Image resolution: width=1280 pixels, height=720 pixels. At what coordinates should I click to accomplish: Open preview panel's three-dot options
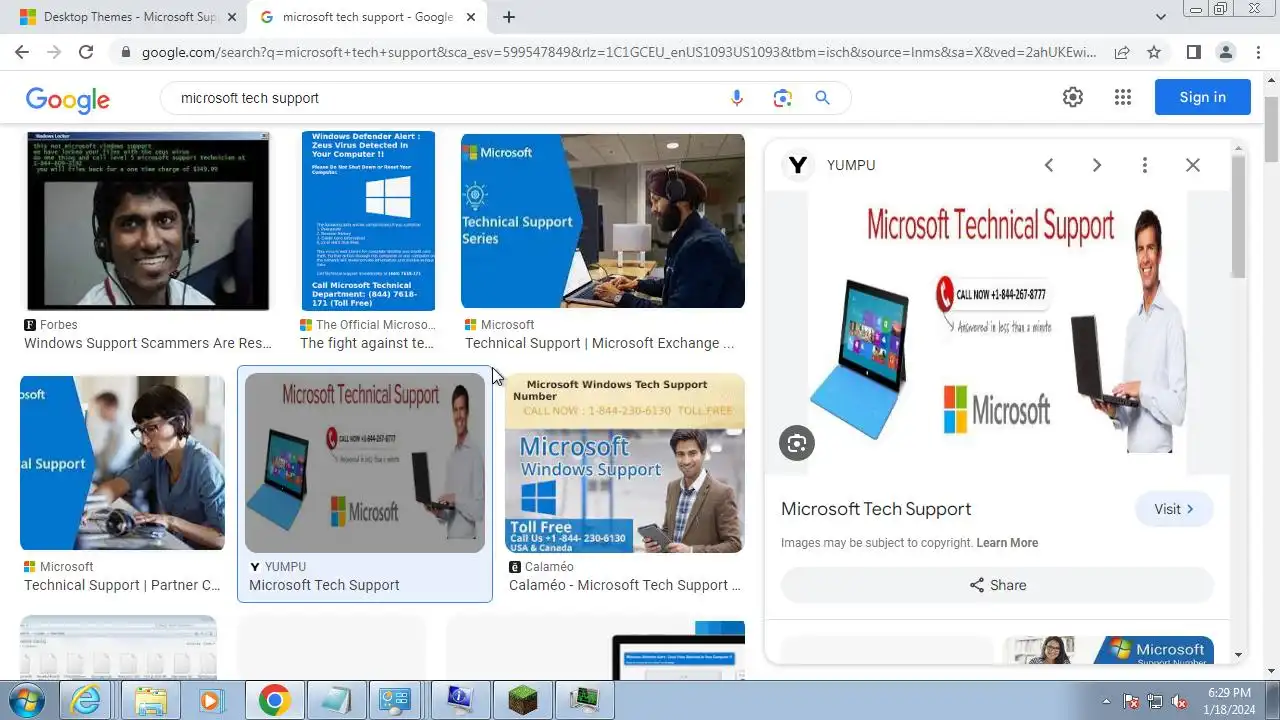coord(1145,165)
